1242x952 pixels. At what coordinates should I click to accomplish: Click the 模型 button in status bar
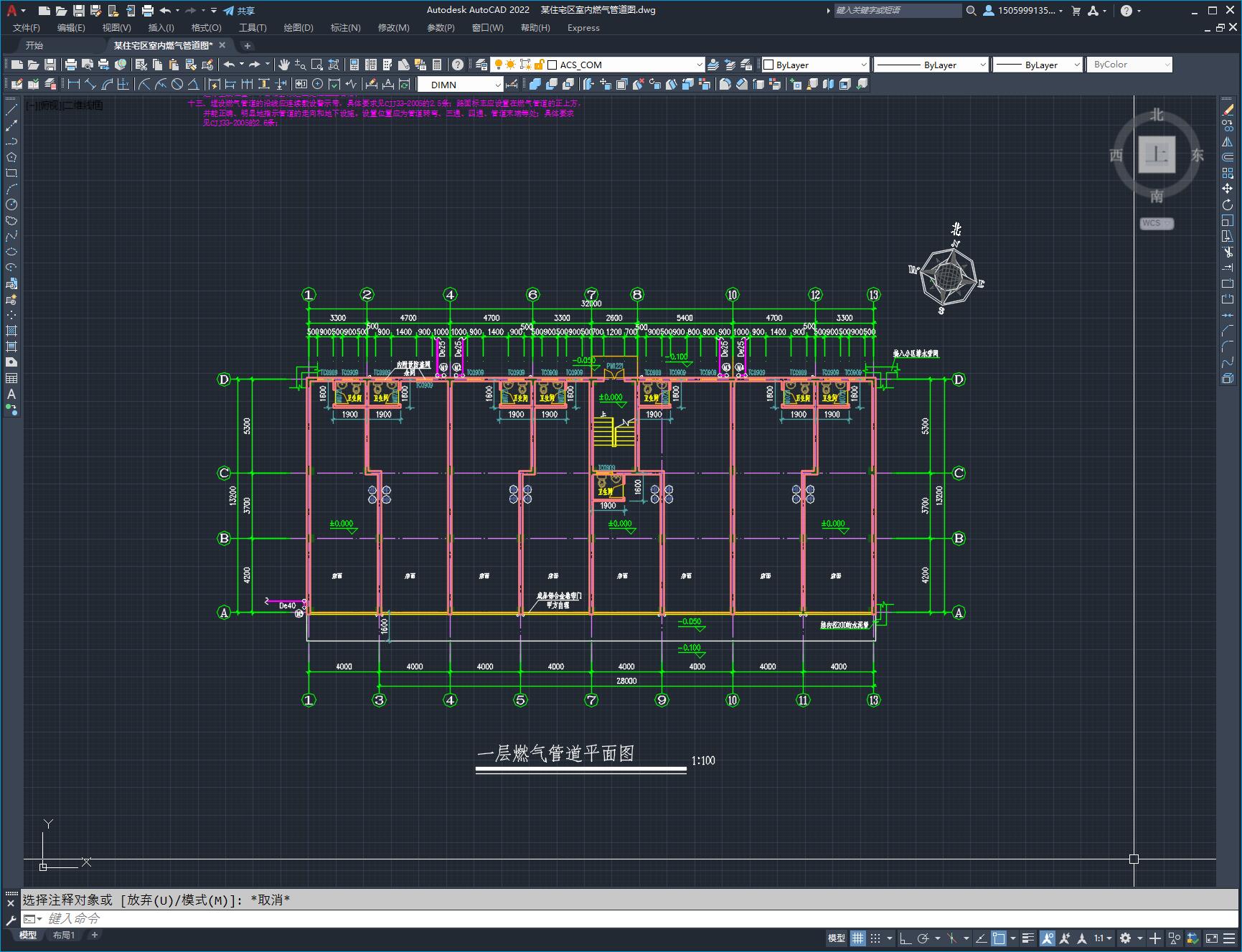pyautogui.click(x=836, y=938)
